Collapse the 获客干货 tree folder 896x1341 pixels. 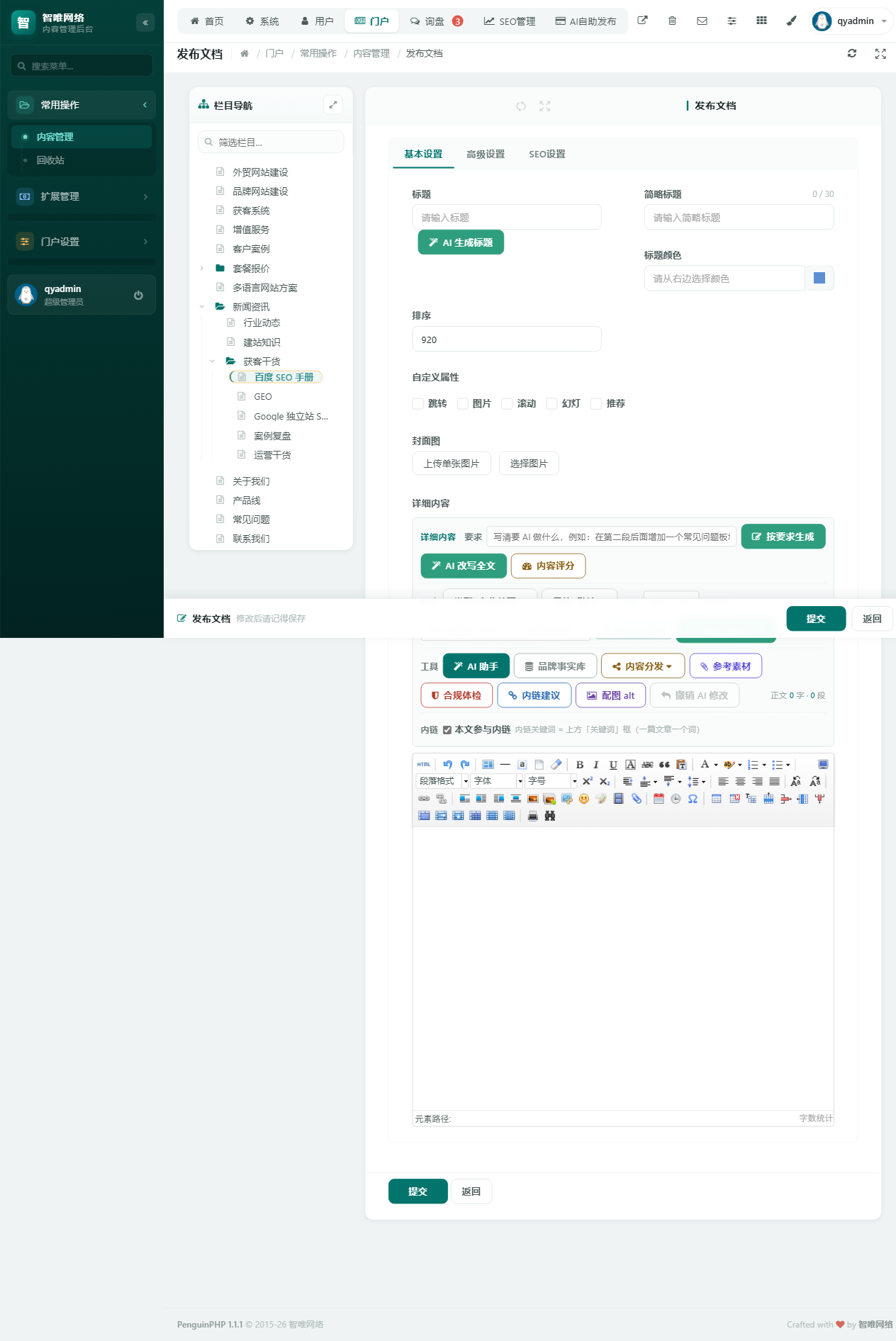213,361
